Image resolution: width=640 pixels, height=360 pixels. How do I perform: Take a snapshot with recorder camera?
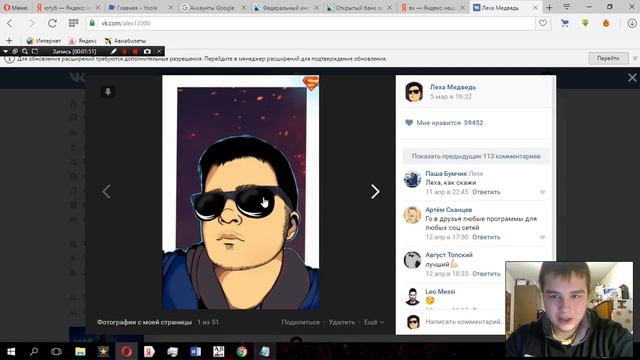point(147,51)
